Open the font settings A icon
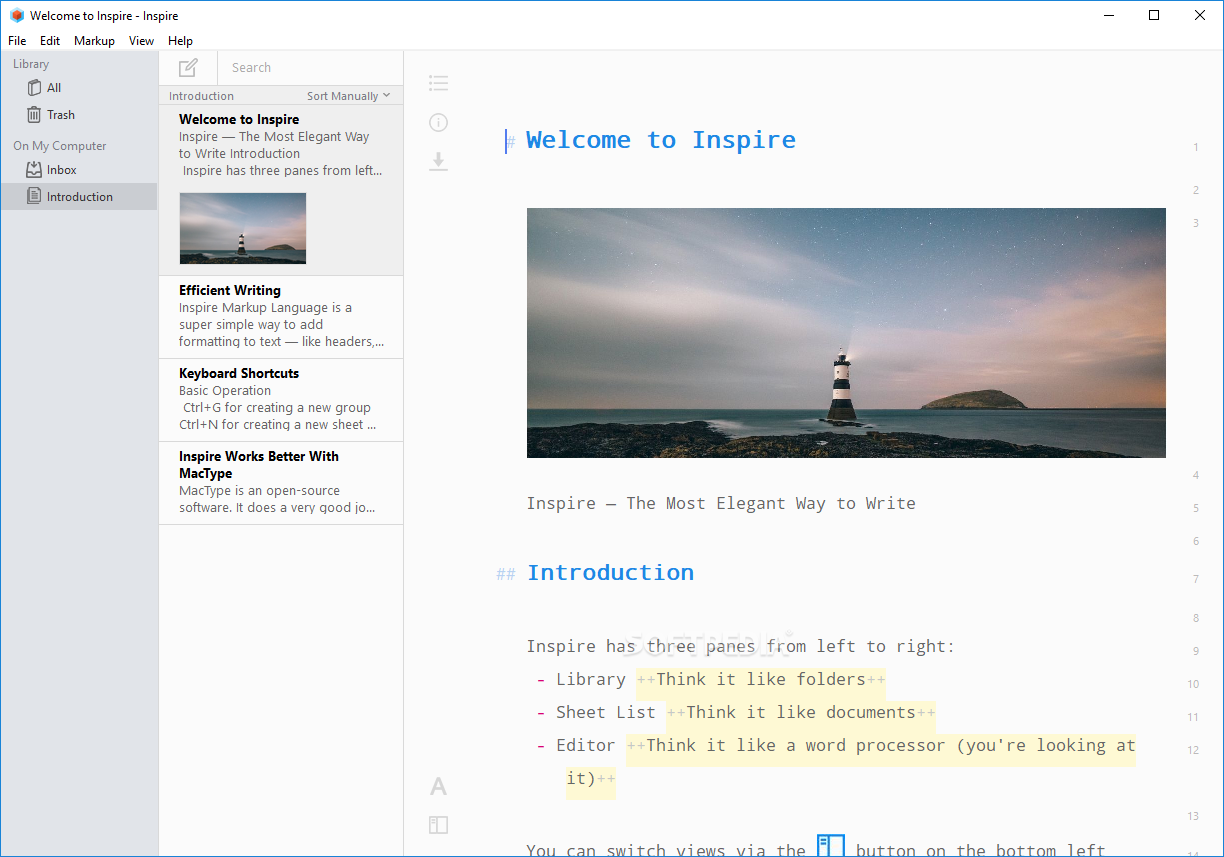 (438, 787)
